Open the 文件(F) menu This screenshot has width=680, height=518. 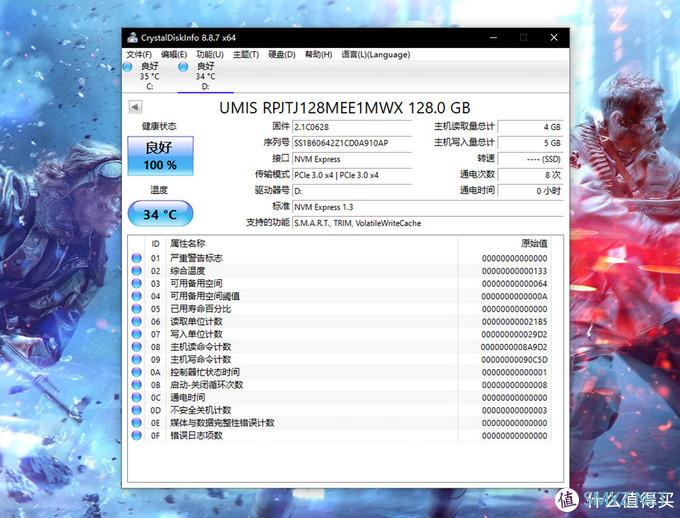[139, 55]
